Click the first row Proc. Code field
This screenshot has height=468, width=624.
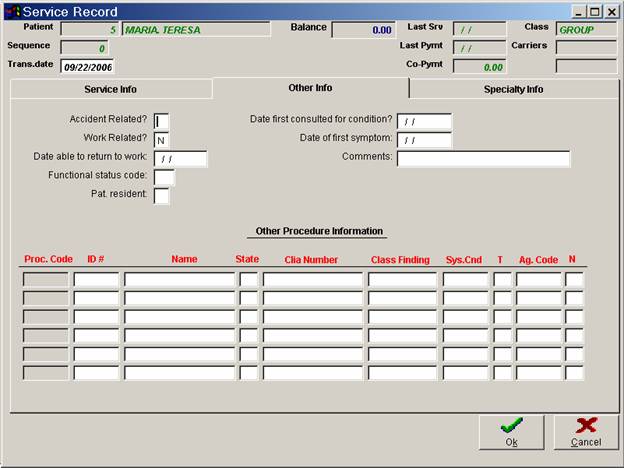[x=46, y=279]
